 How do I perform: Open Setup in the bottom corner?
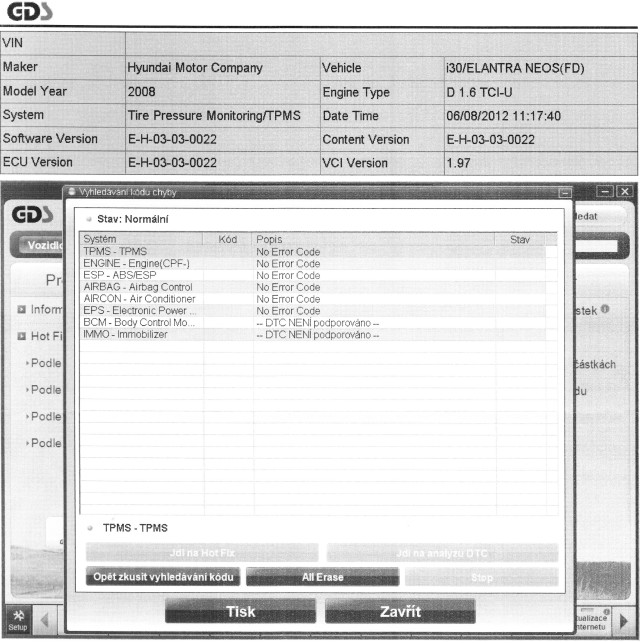[18, 620]
